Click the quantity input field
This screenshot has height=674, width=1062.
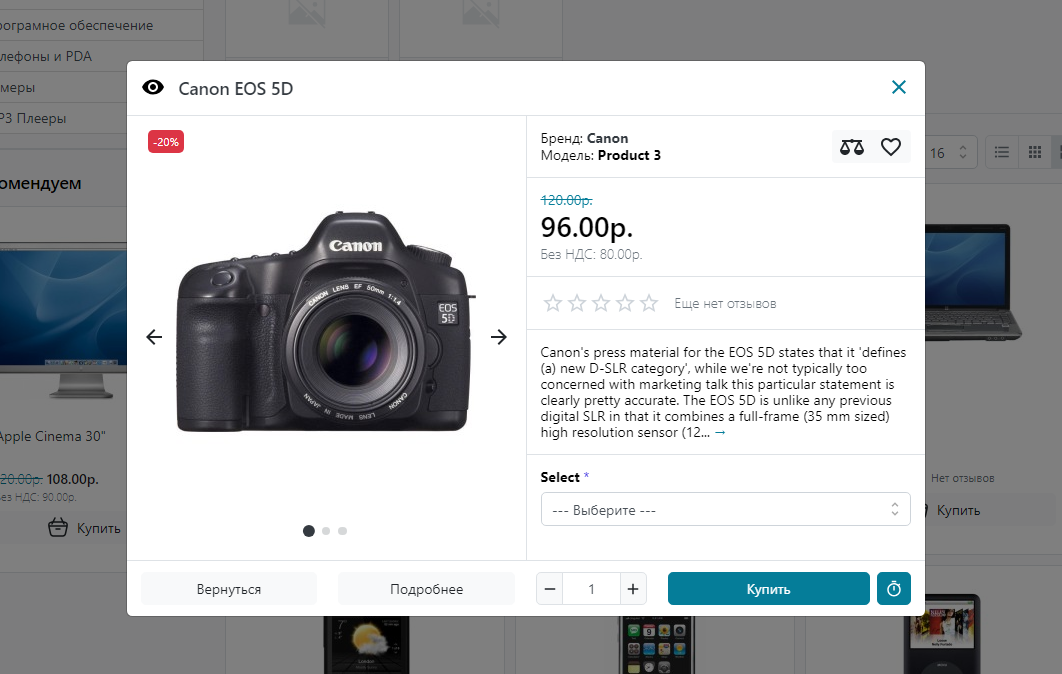click(591, 589)
